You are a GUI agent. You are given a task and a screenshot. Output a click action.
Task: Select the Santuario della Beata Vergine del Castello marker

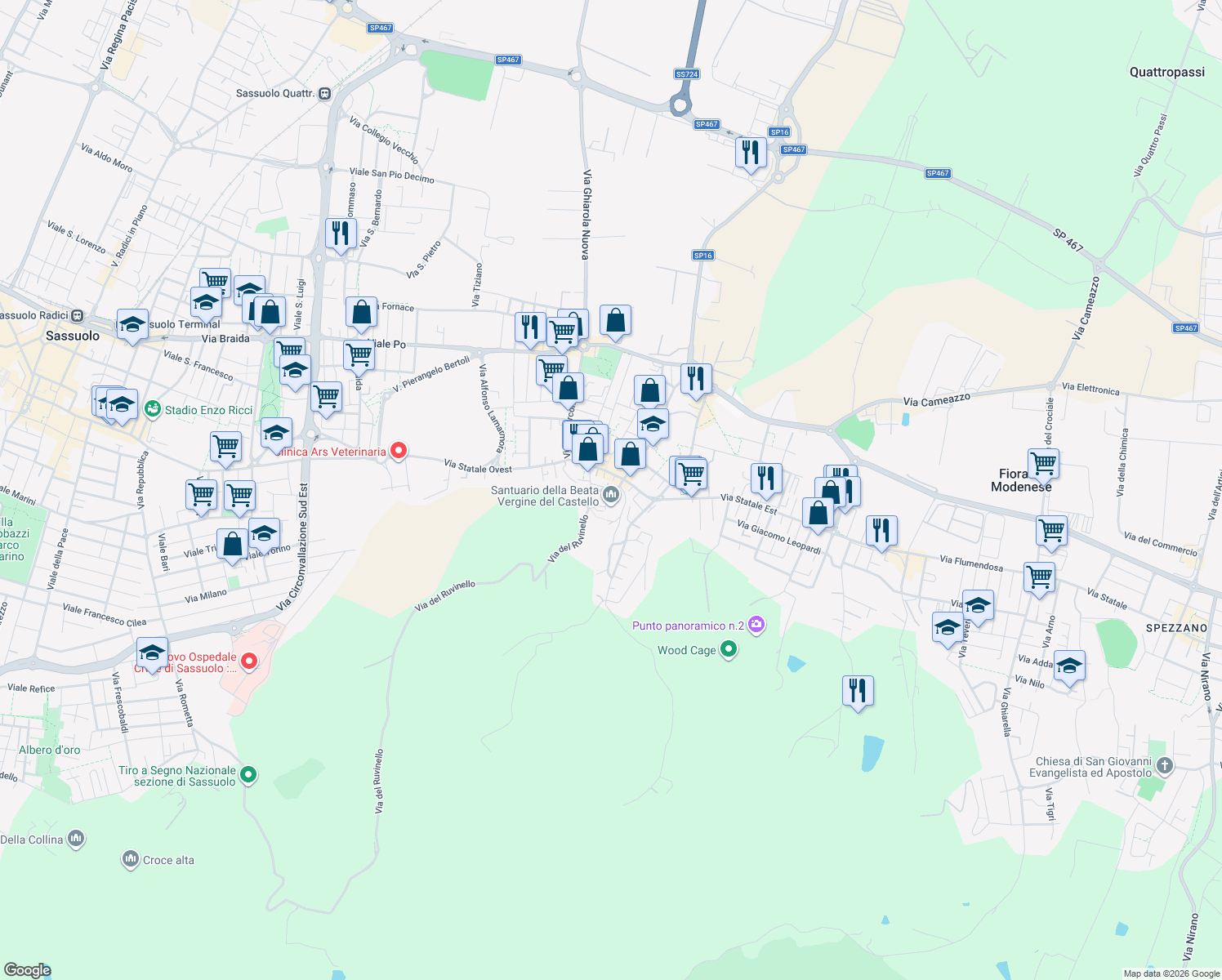coord(610,494)
